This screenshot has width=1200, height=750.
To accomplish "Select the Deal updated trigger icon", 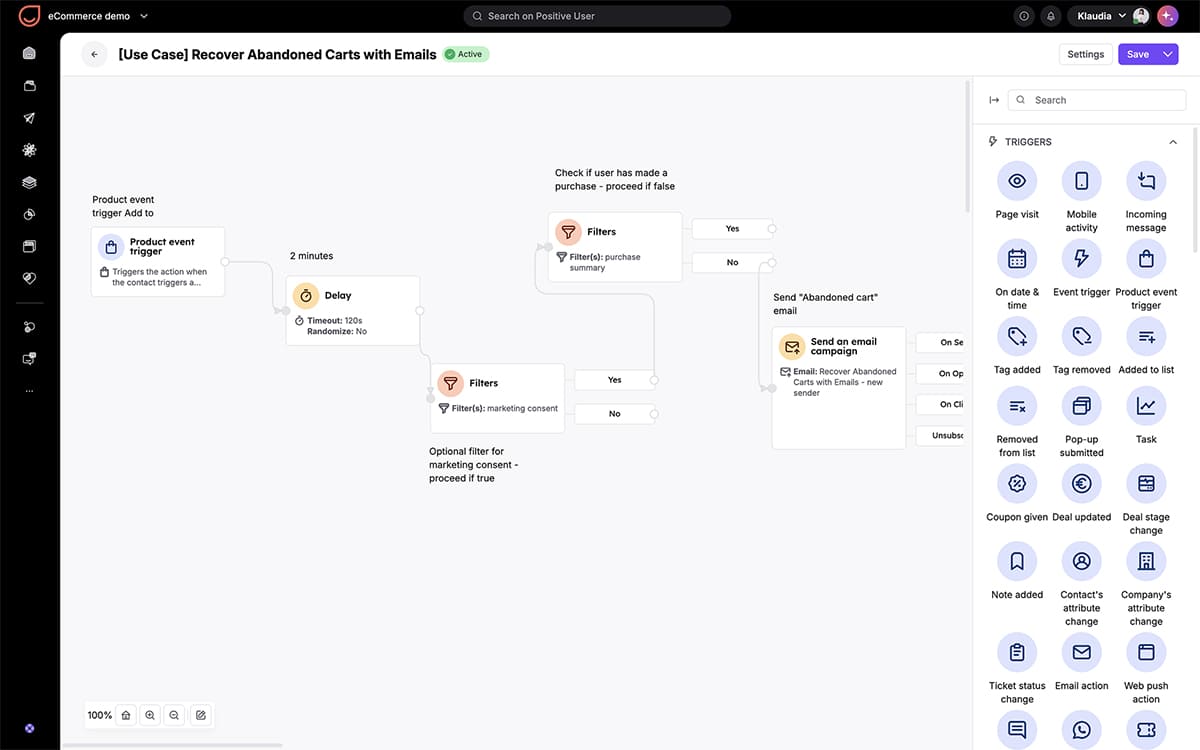I will pos(1081,484).
